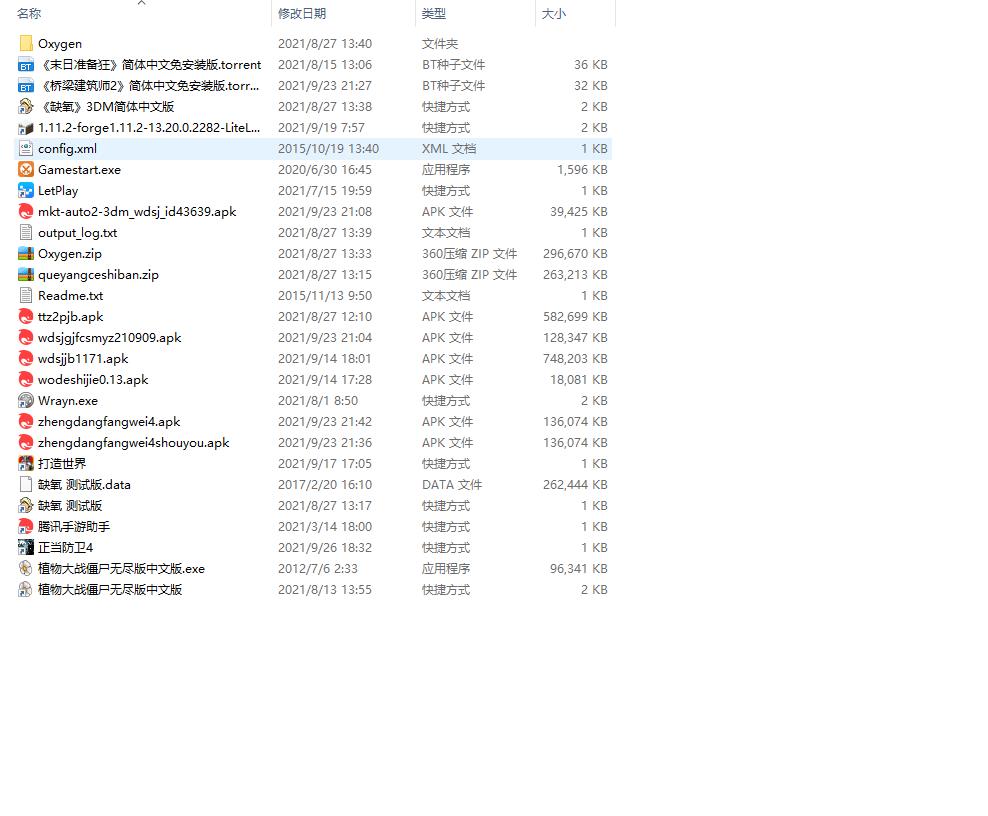Select the 腾讯手游助手 name text
This screenshot has height=816, width=988.
click(74, 527)
